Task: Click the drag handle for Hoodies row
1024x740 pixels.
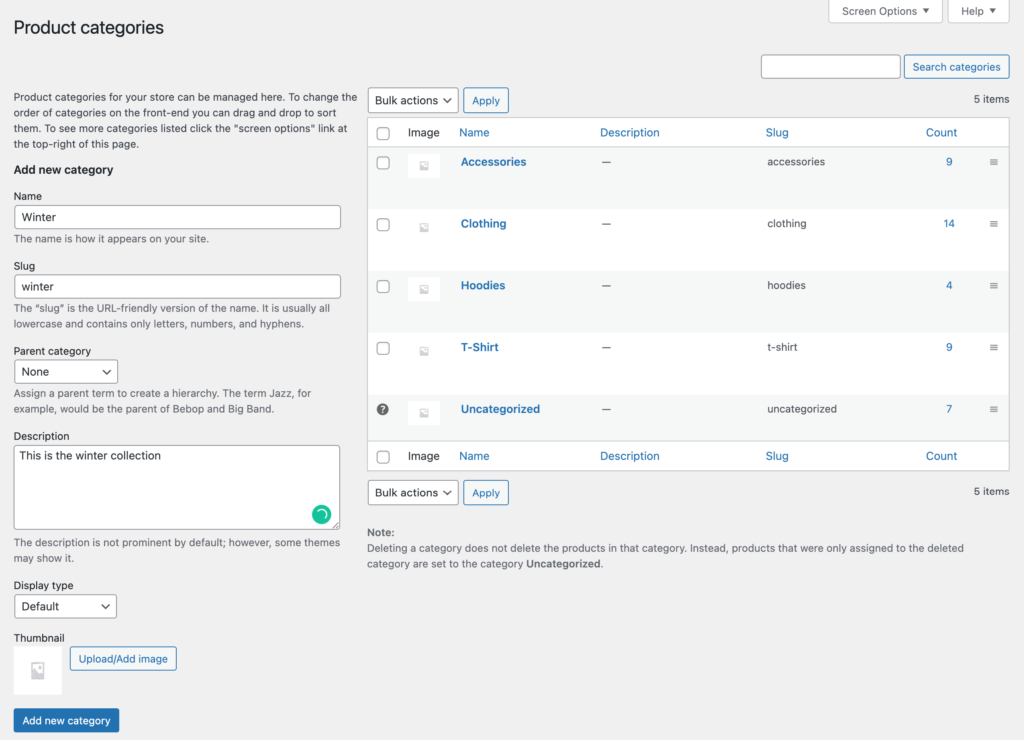Action: click(x=993, y=286)
